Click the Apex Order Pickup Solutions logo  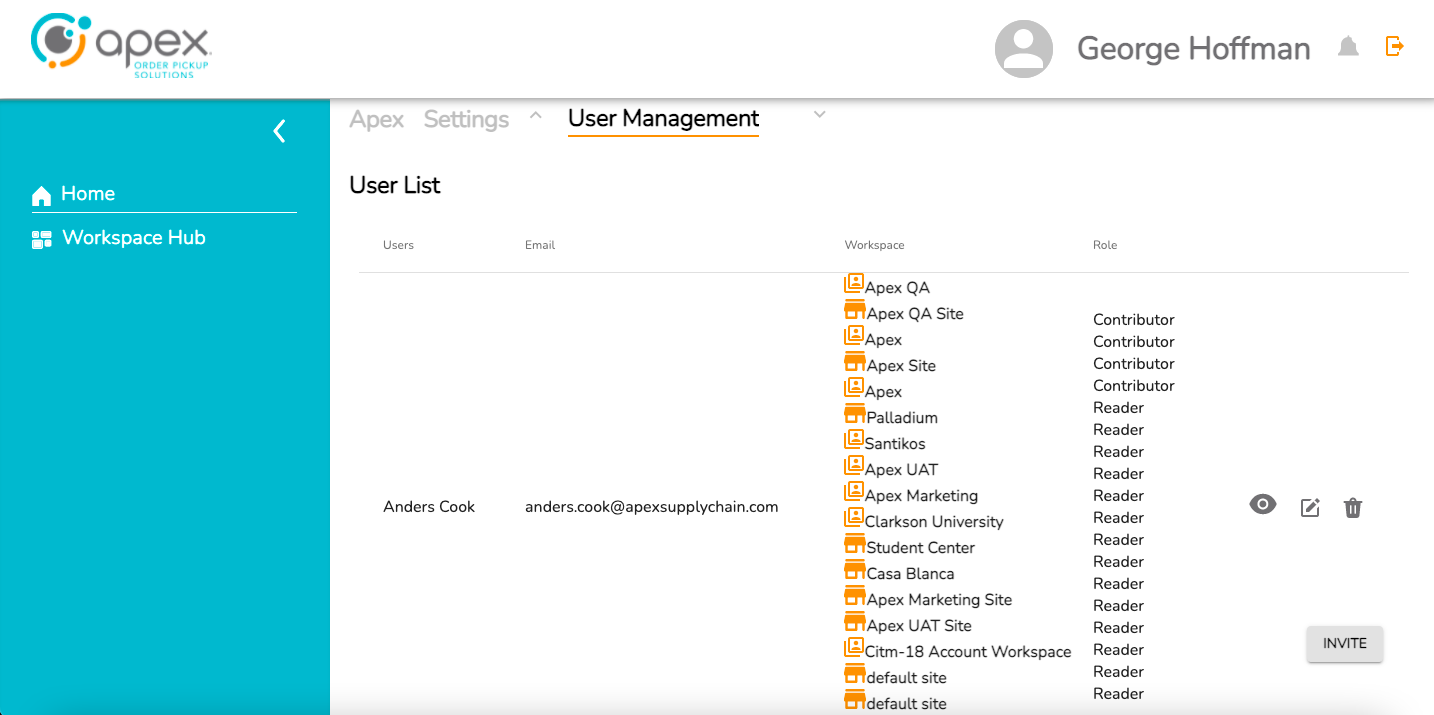[x=121, y=47]
